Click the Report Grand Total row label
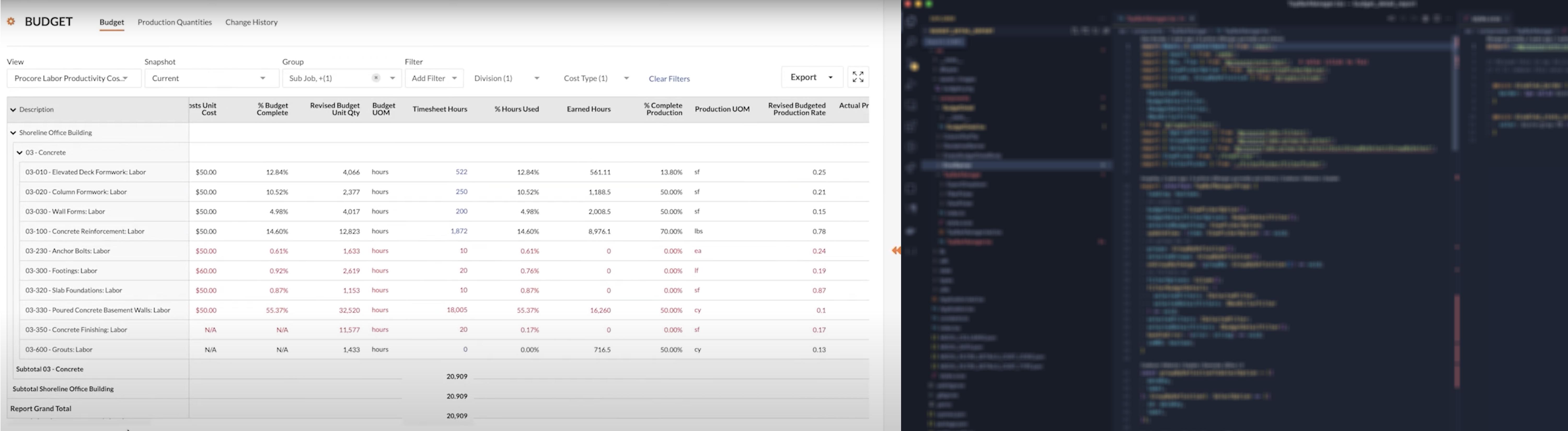 coord(41,409)
